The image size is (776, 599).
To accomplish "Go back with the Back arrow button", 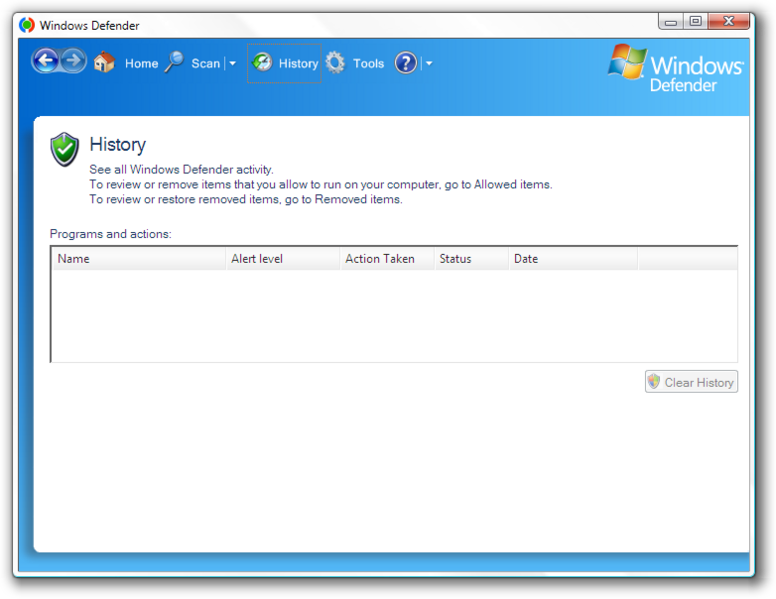I will click(x=46, y=61).
